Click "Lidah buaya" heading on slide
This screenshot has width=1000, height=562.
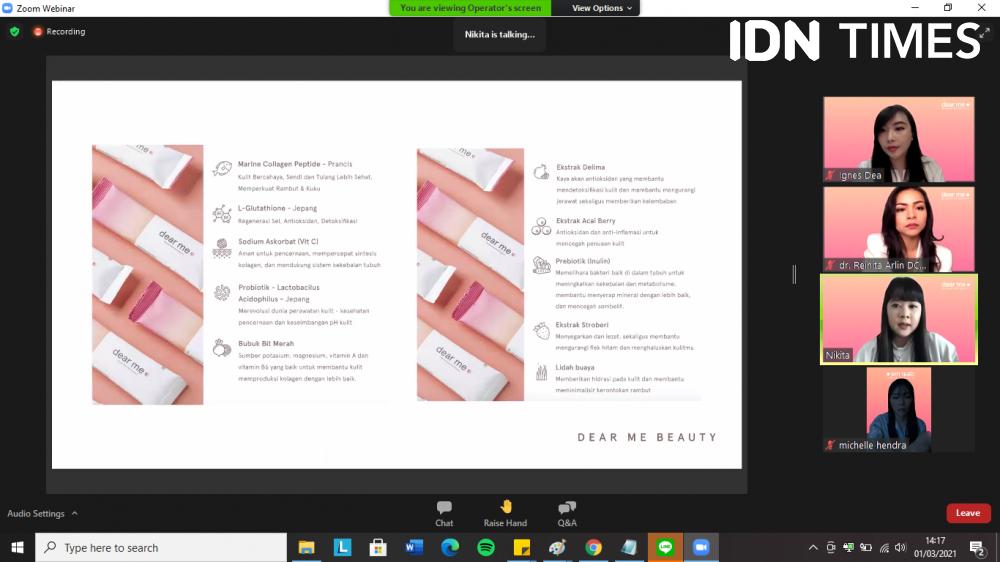[575, 367]
